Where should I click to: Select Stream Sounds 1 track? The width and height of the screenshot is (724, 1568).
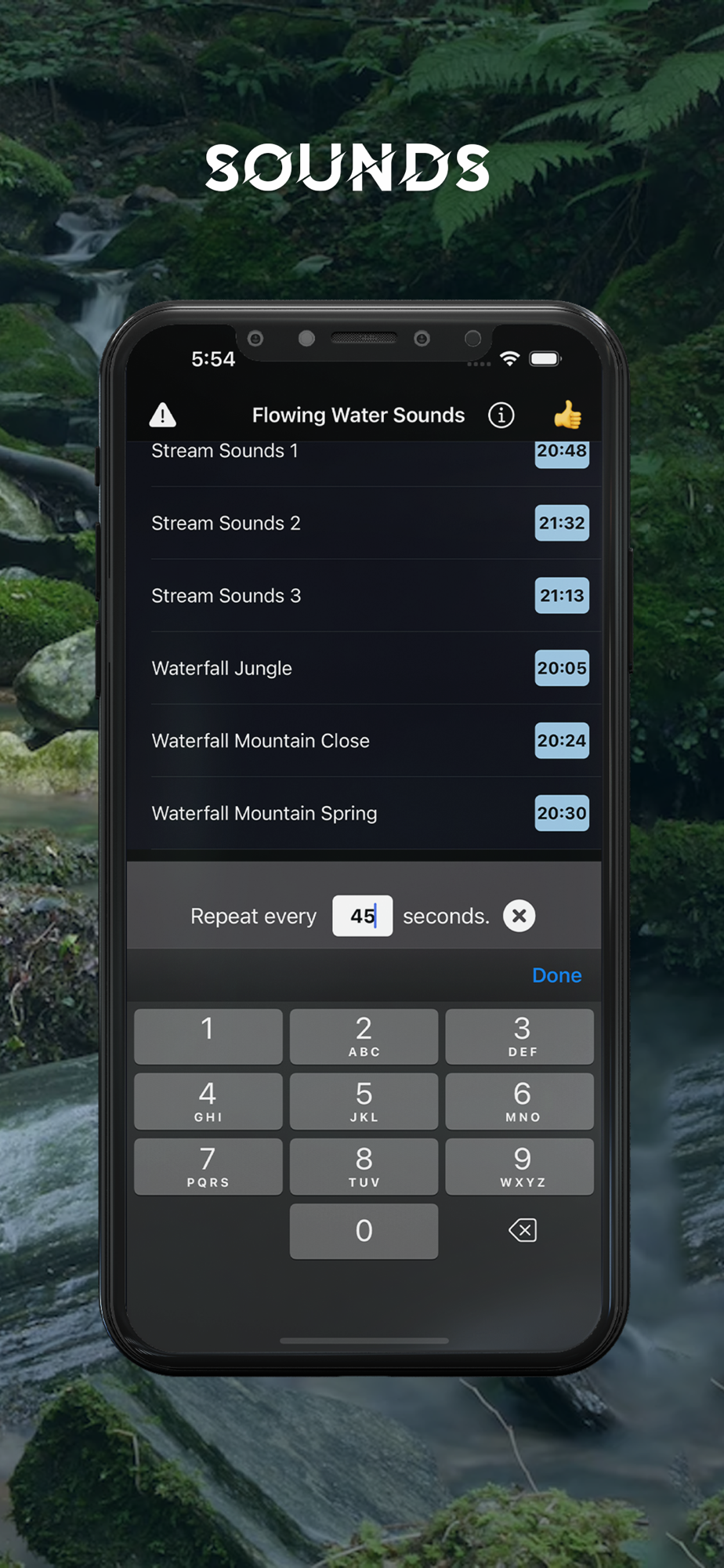tap(364, 463)
